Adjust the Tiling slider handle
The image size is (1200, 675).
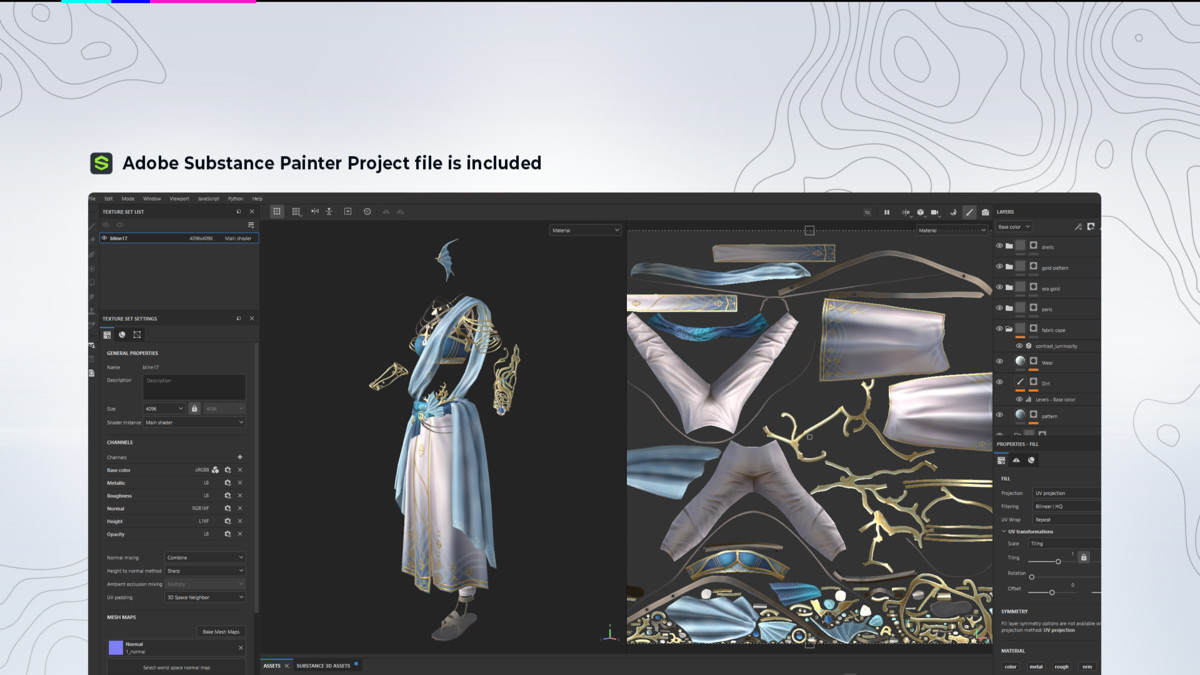[1058, 561]
